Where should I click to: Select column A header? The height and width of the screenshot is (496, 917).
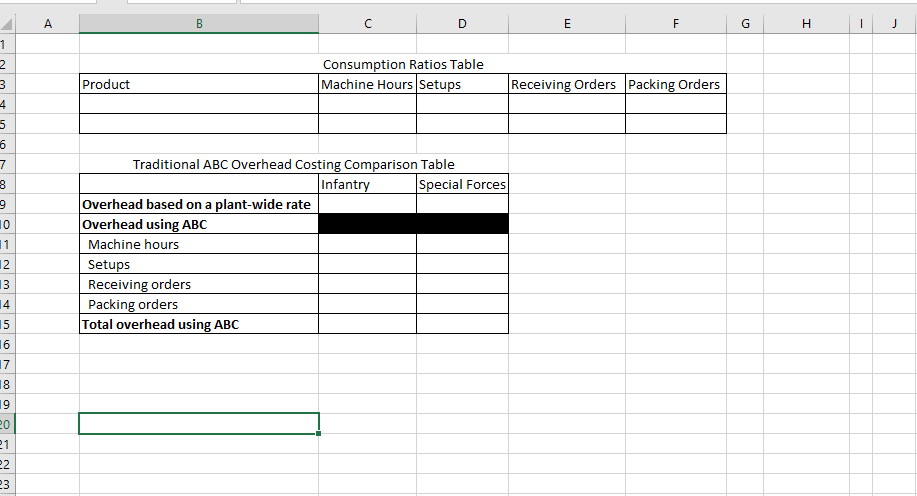[47, 24]
